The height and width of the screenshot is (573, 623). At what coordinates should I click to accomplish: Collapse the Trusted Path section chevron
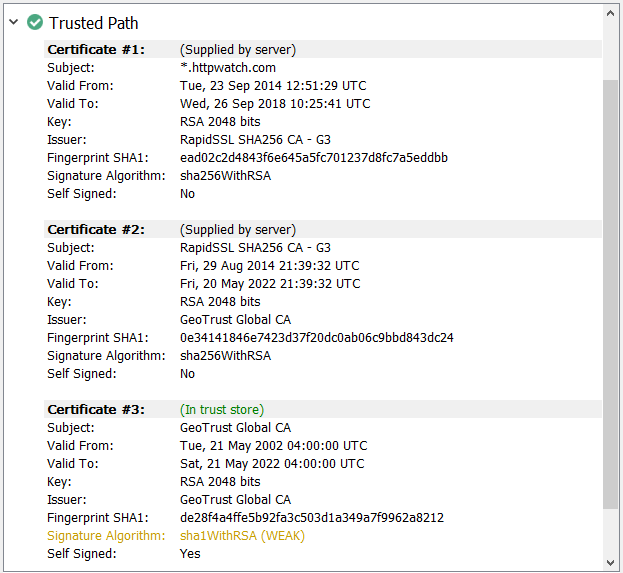click(x=14, y=22)
